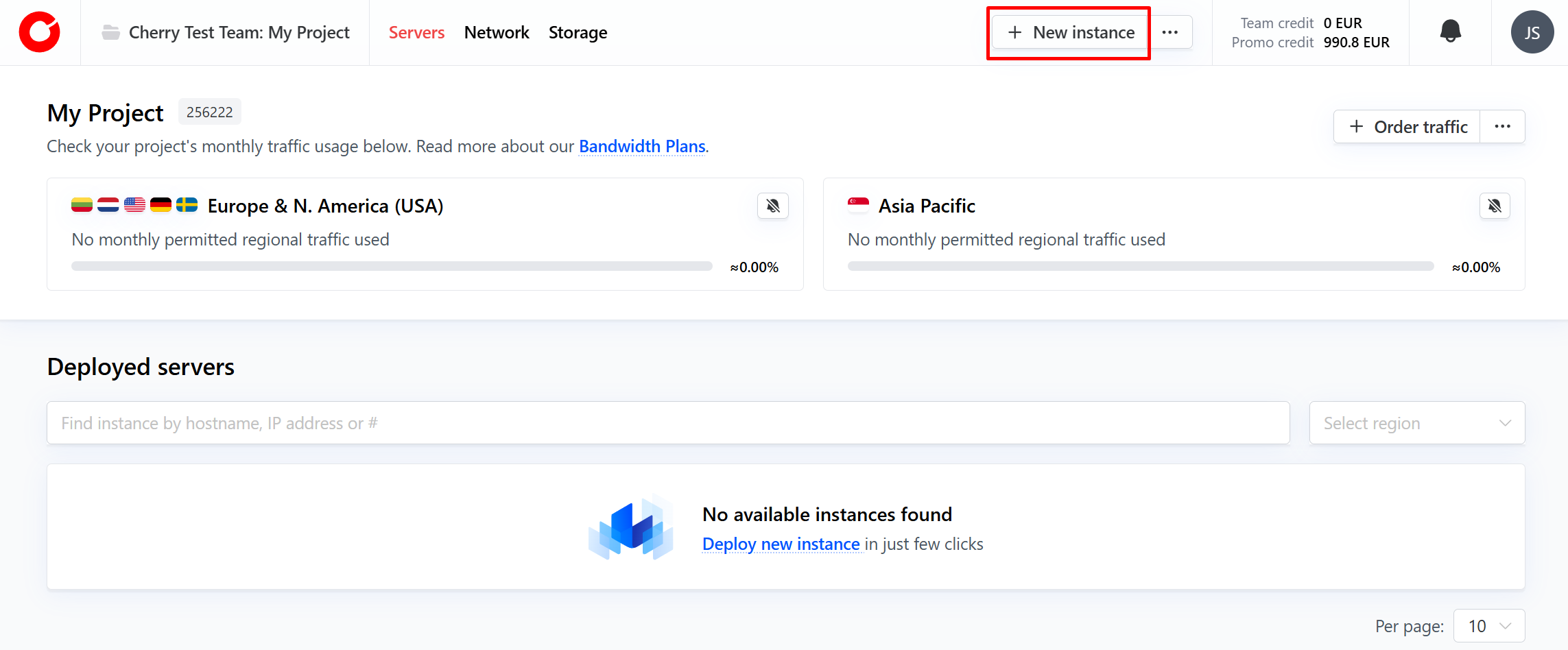Toggle Asia Pacific traffic alert bell
The width and height of the screenshot is (1568, 650).
coord(1494,206)
